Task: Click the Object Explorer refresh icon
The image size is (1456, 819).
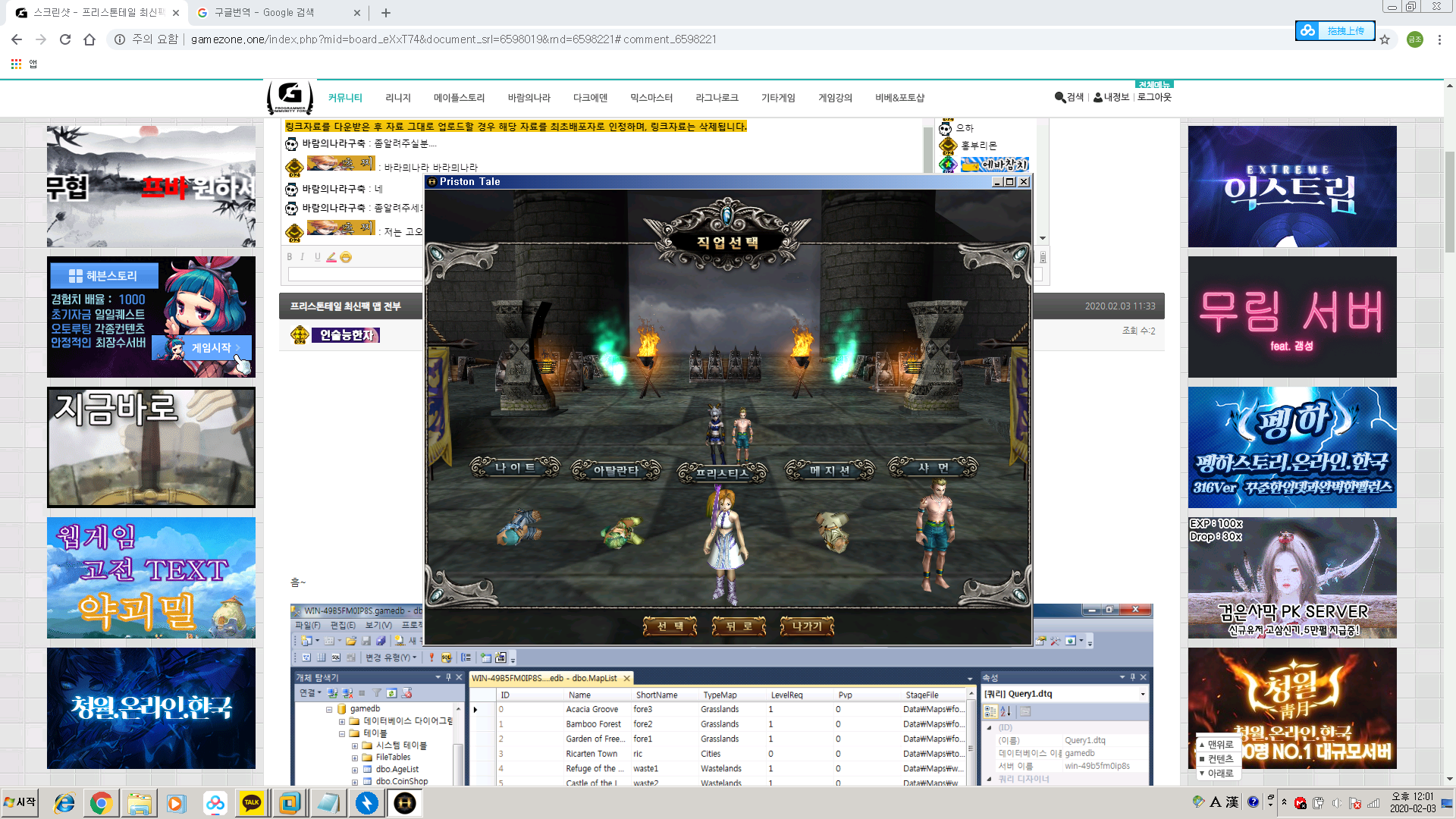Action: click(391, 693)
